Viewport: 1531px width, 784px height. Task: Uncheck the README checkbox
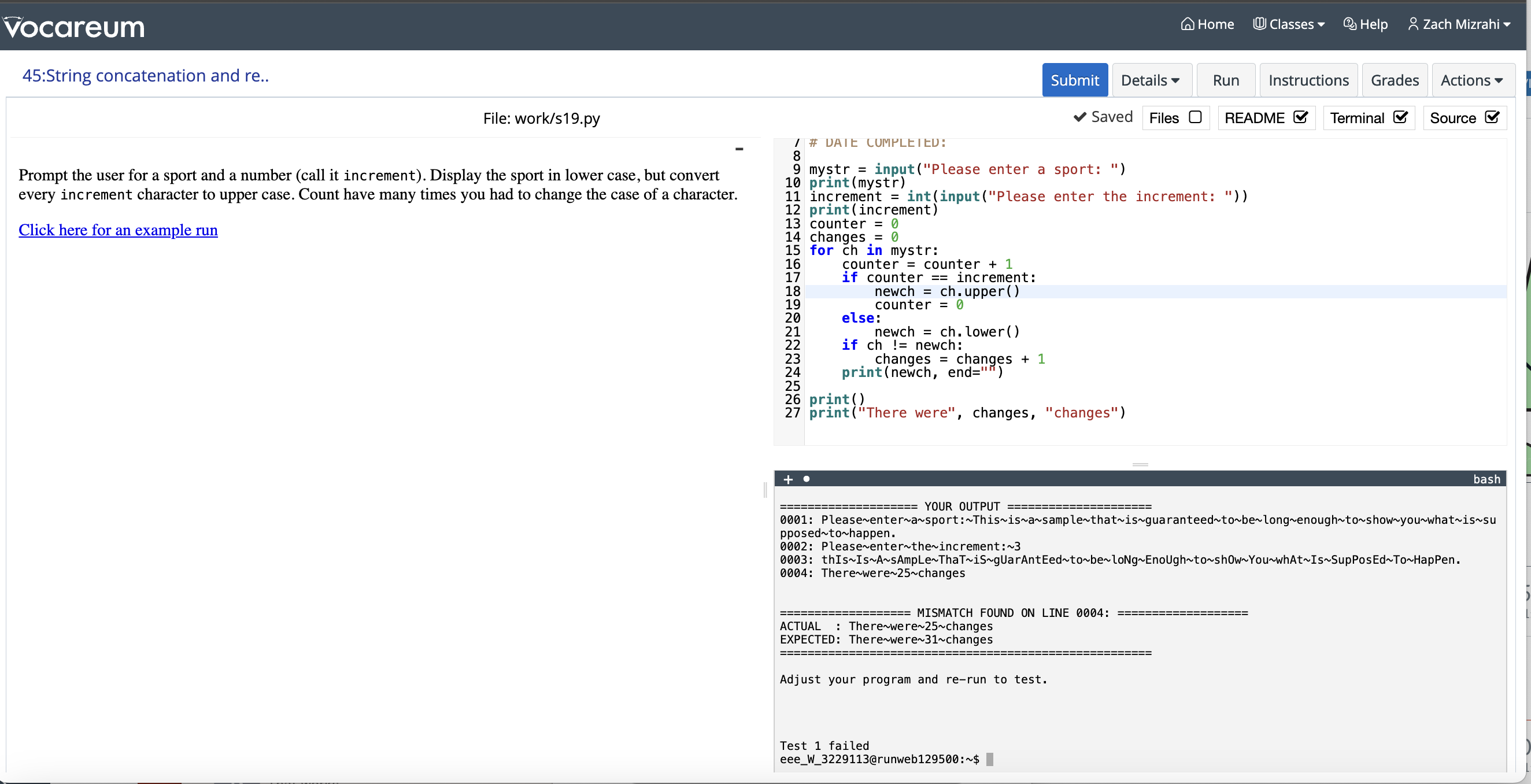coord(1300,117)
